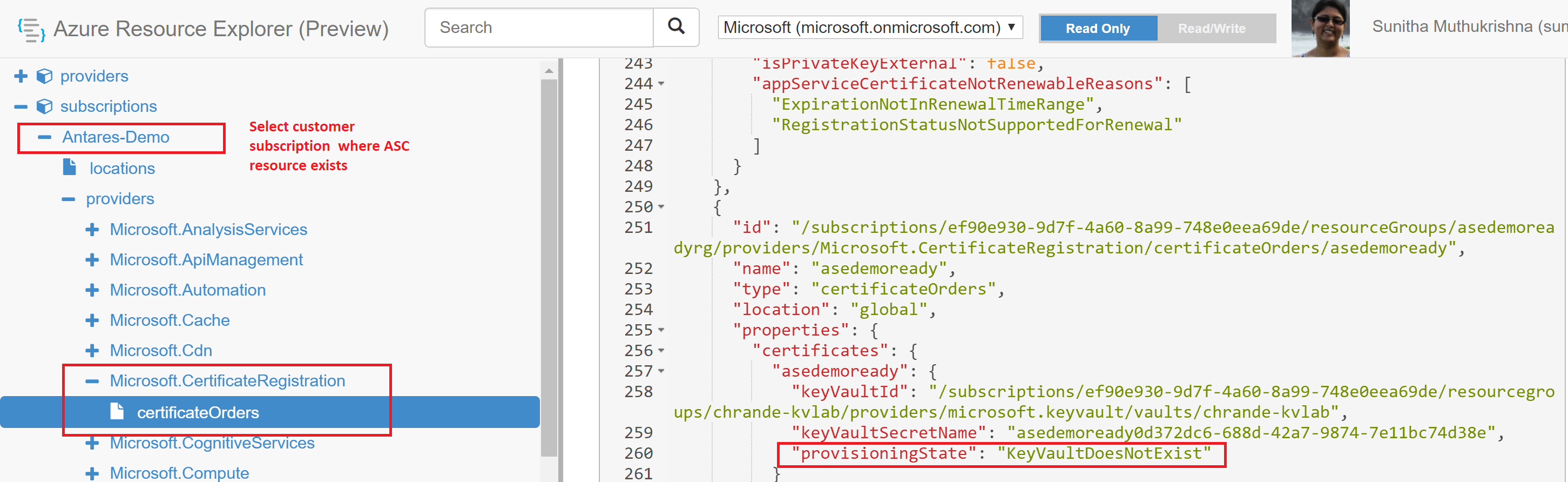Image resolution: width=1568 pixels, height=482 pixels.
Task: Fold the code block at line 244
Action: [661, 84]
